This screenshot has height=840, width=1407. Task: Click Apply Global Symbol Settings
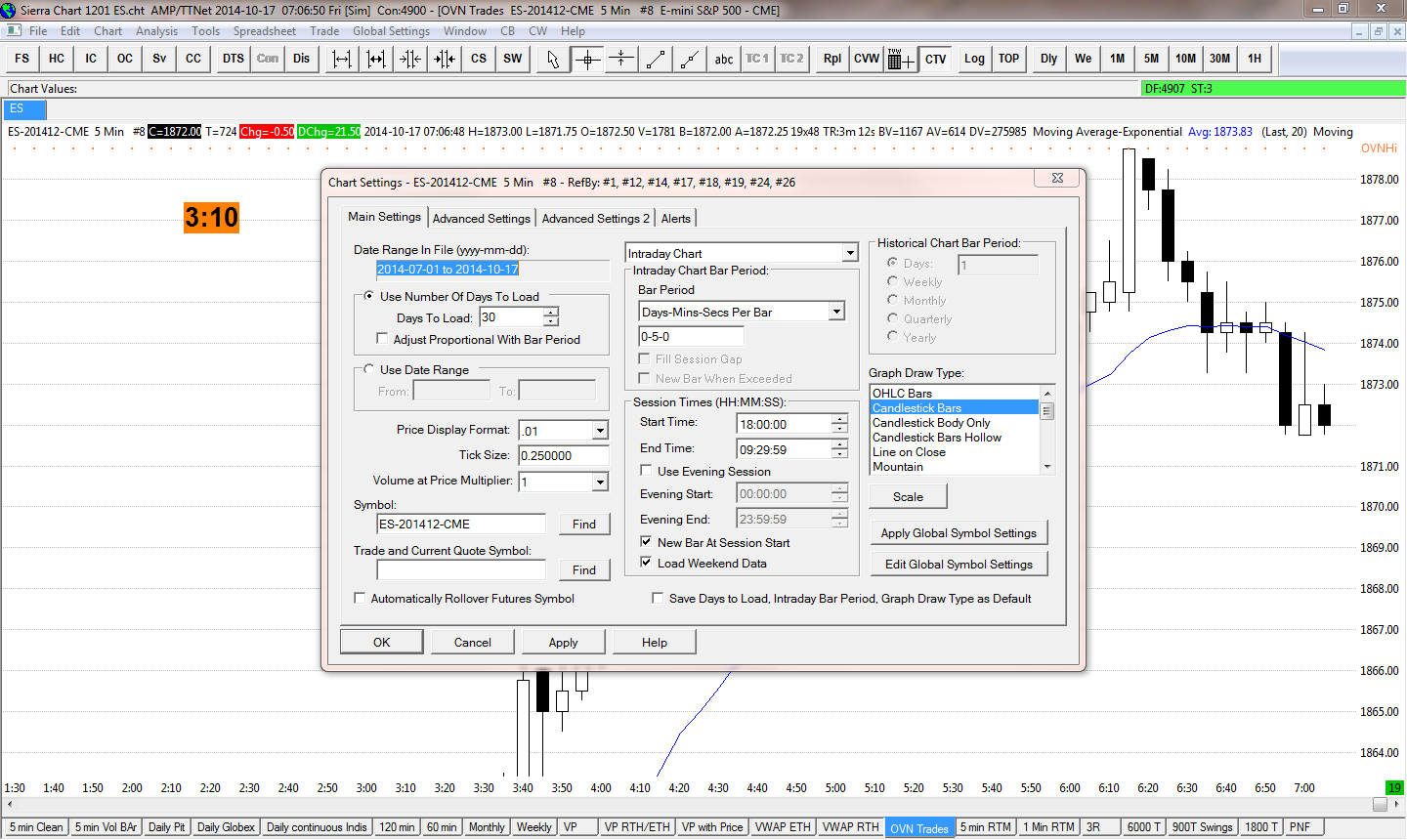pos(959,532)
